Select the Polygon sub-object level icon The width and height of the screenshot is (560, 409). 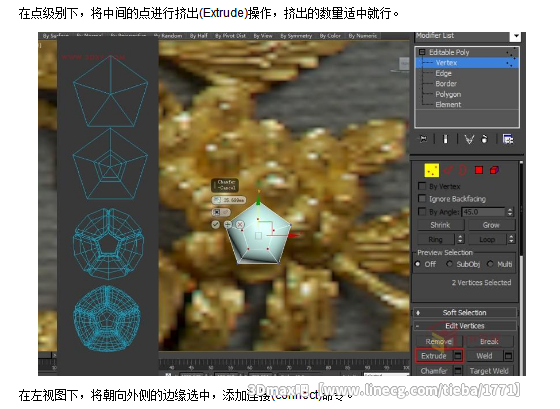click(479, 170)
